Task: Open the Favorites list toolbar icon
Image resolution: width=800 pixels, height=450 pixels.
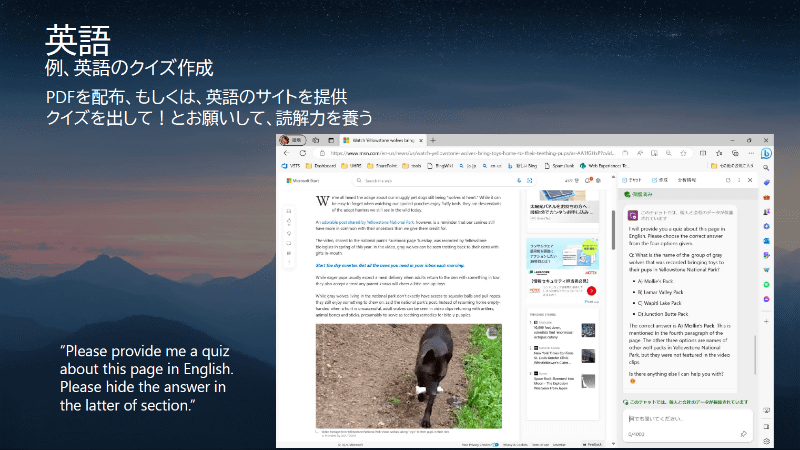Action: pos(719,153)
